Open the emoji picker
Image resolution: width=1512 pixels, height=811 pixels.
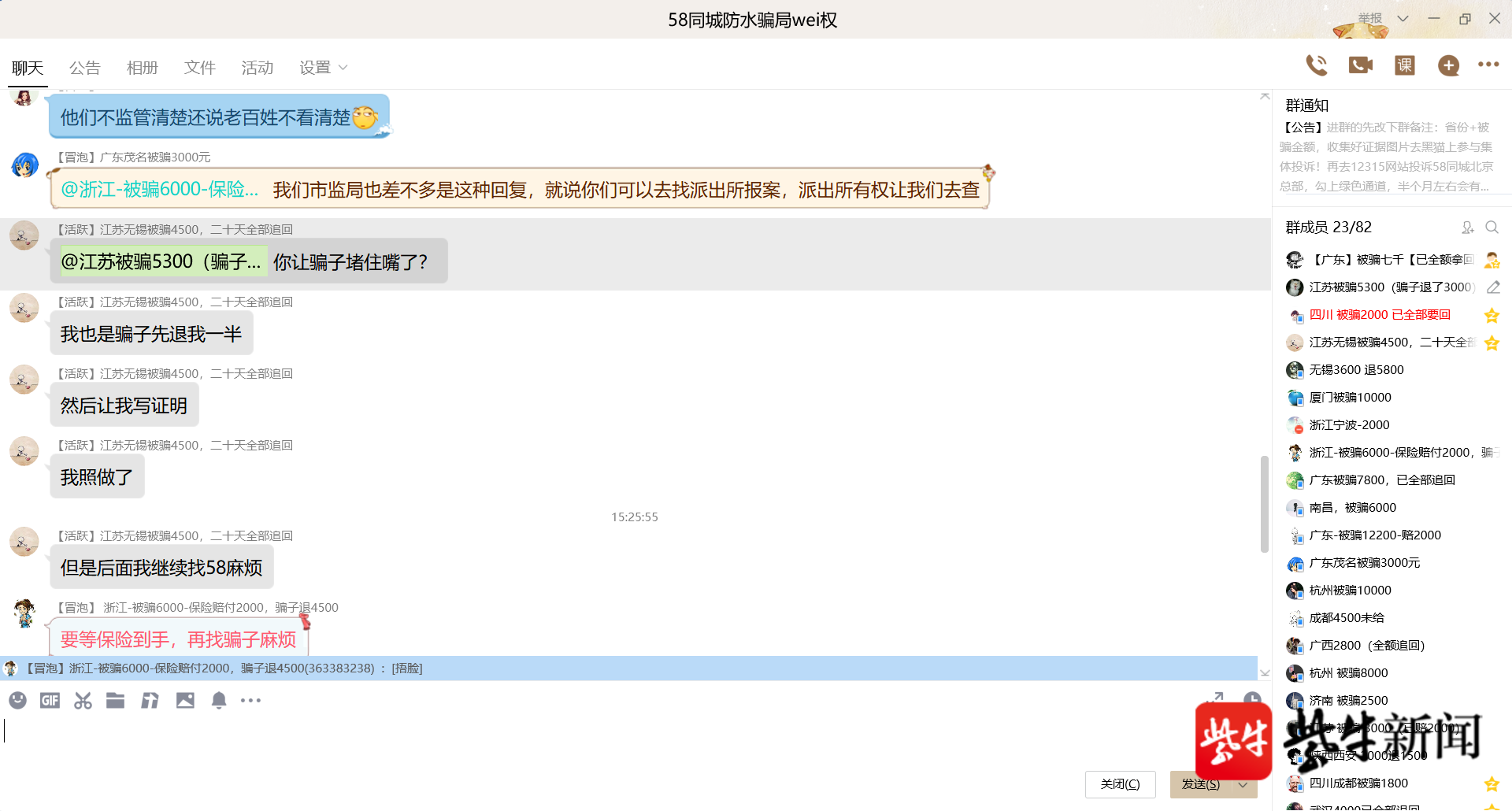pyautogui.click(x=18, y=700)
